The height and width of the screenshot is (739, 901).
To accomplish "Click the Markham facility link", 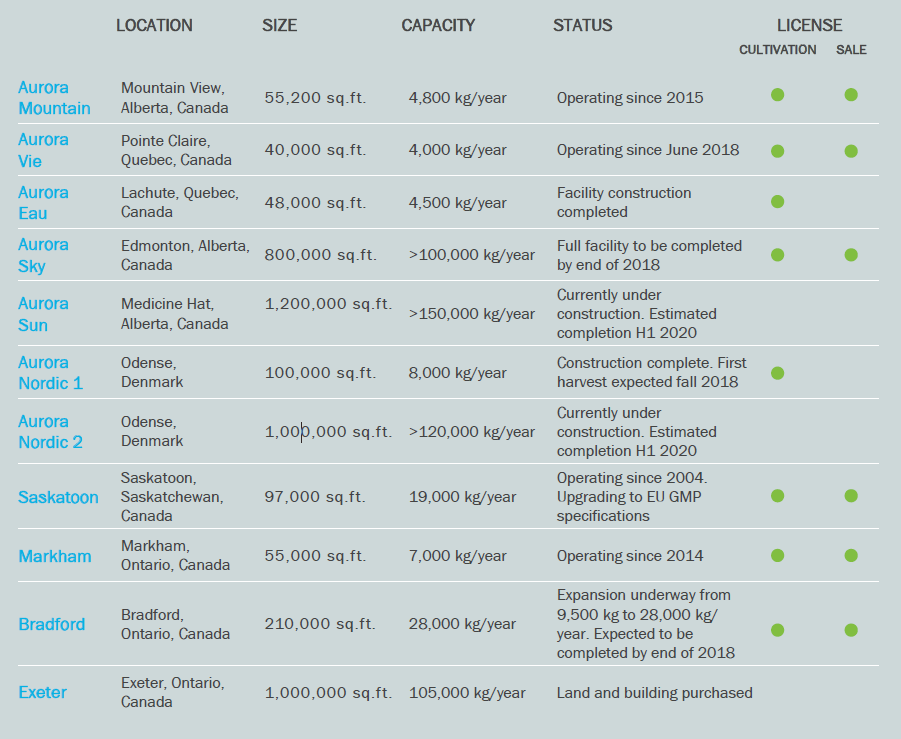I will click(55, 556).
